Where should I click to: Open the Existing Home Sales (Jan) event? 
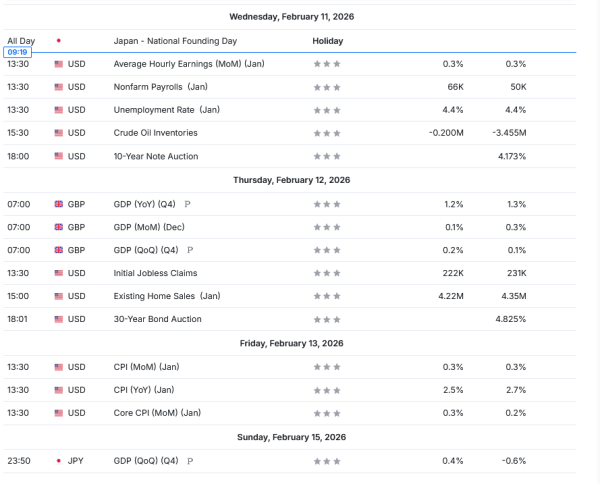click(167, 296)
